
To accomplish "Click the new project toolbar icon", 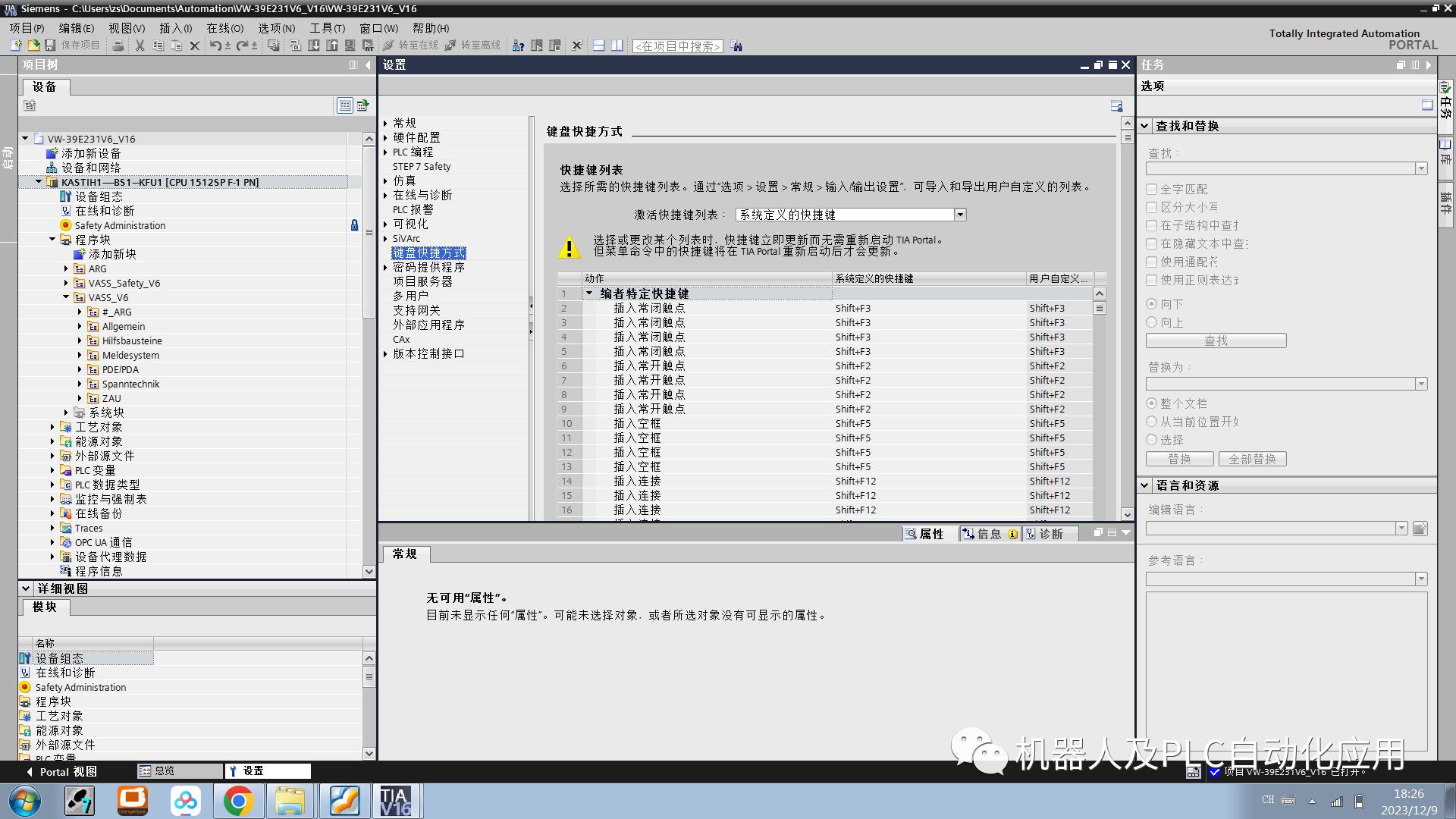I will tap(16, 45).
